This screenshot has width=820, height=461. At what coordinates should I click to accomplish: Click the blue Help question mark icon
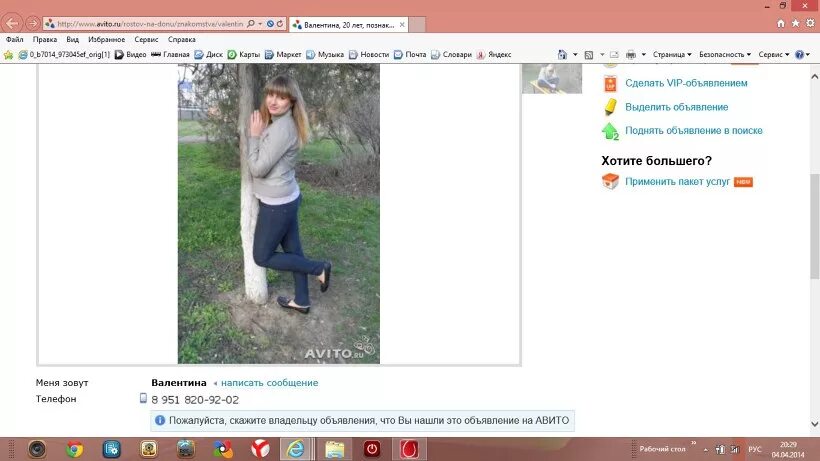pyautogui.click(x=799, y=54)
